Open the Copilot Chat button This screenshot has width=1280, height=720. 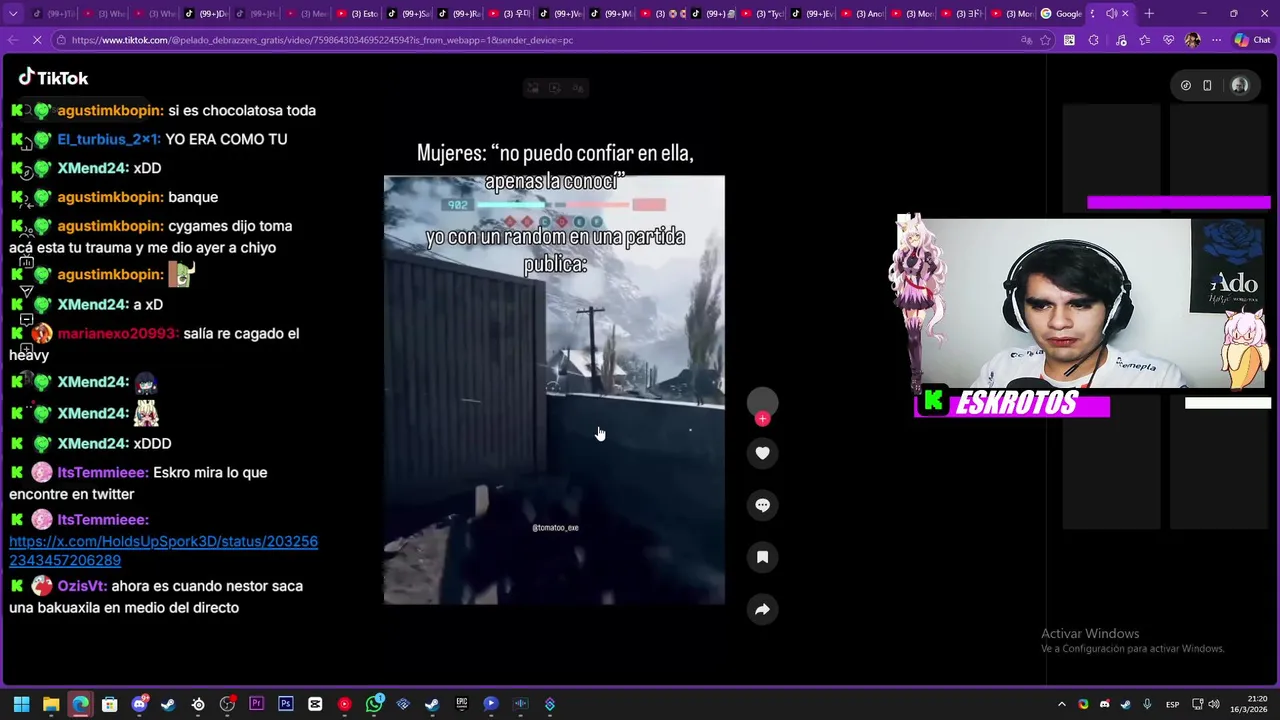pos(1251,40)
